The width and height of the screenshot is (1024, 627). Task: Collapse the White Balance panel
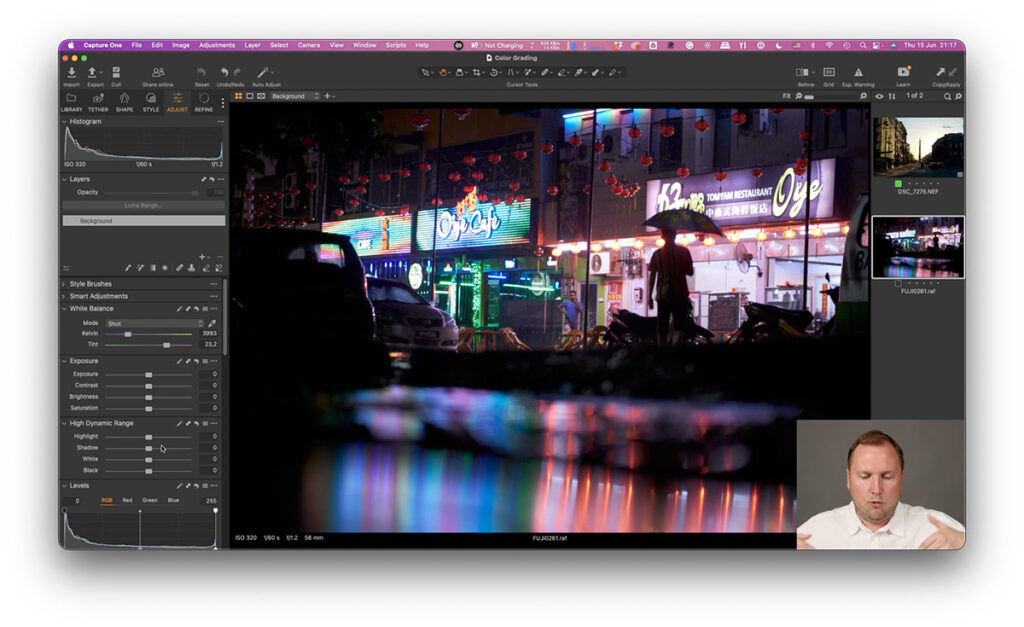pos(65,309)
